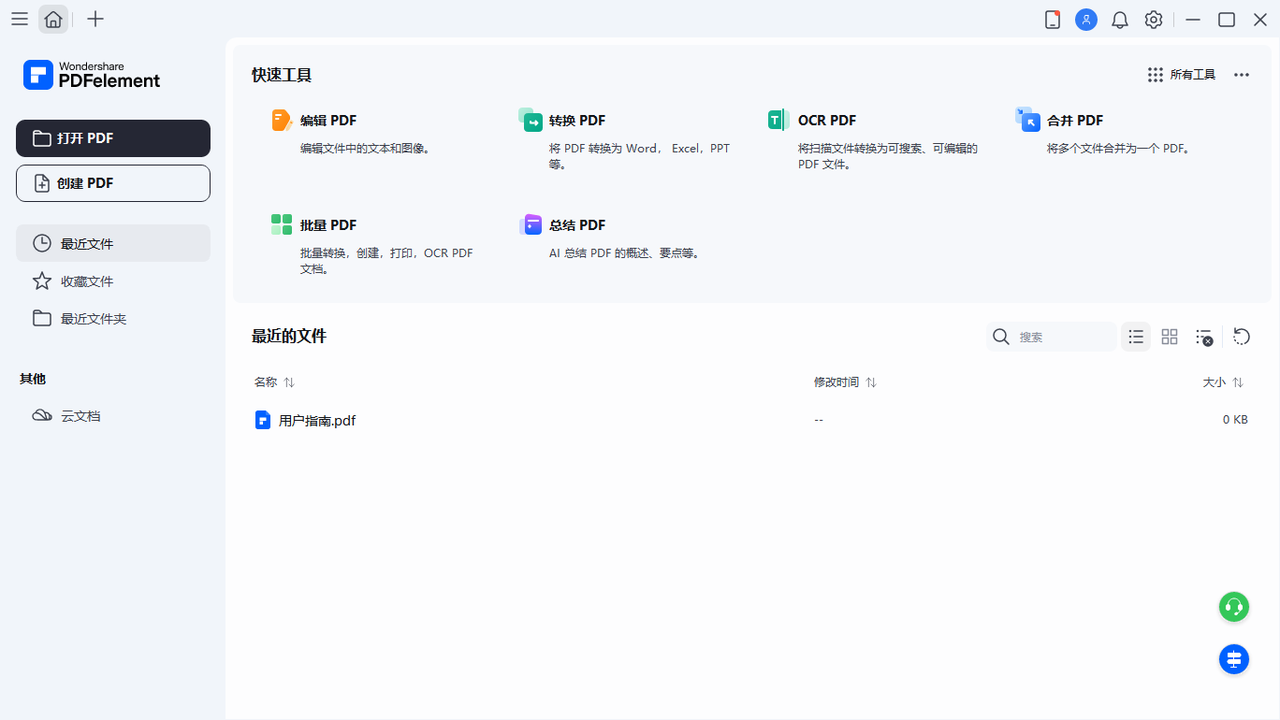Refresh the recent files list
The image size is (1280, 720).
coord(1241,337)
